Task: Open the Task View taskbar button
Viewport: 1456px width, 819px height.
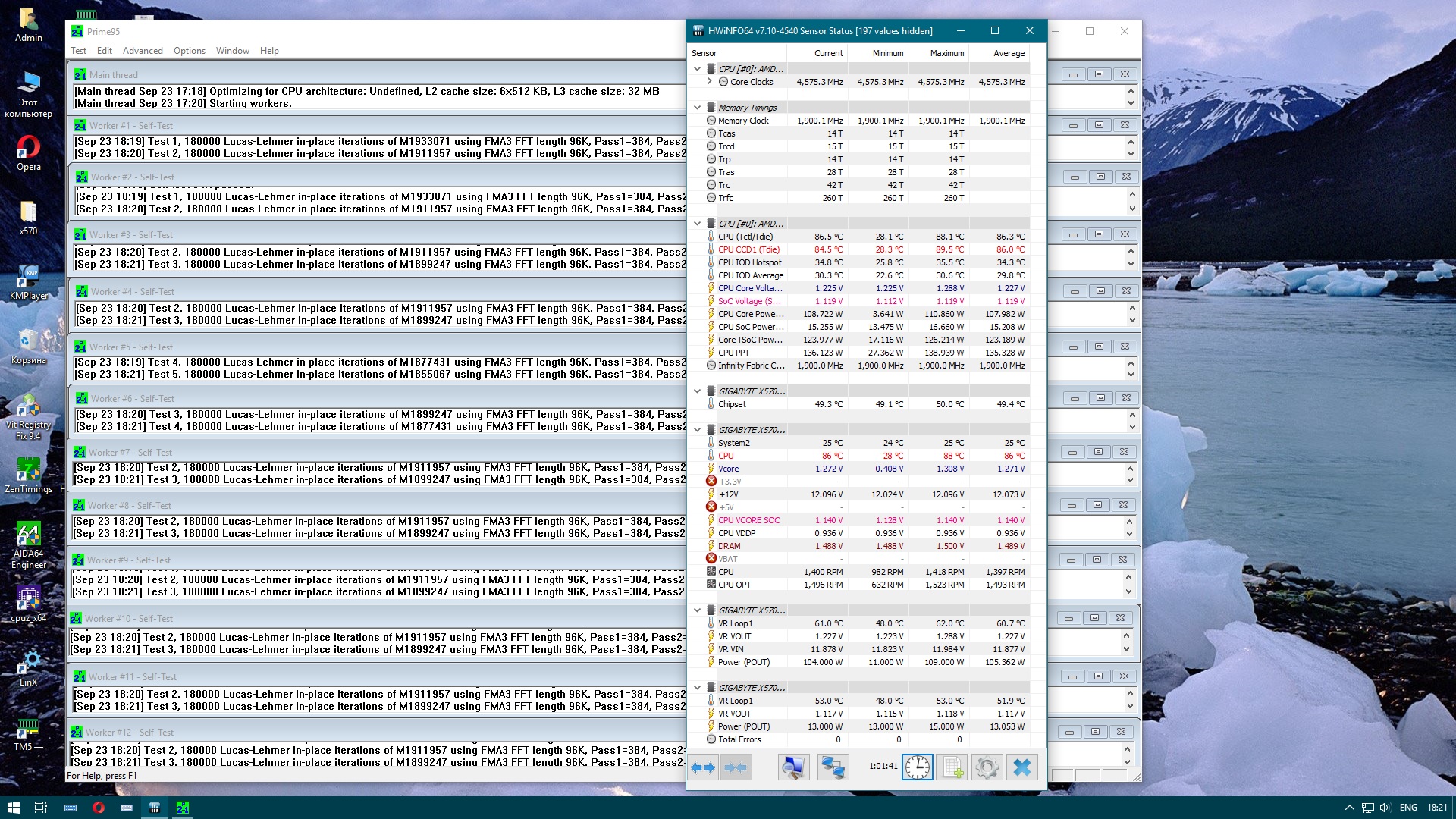Action: tap(41, 808)
